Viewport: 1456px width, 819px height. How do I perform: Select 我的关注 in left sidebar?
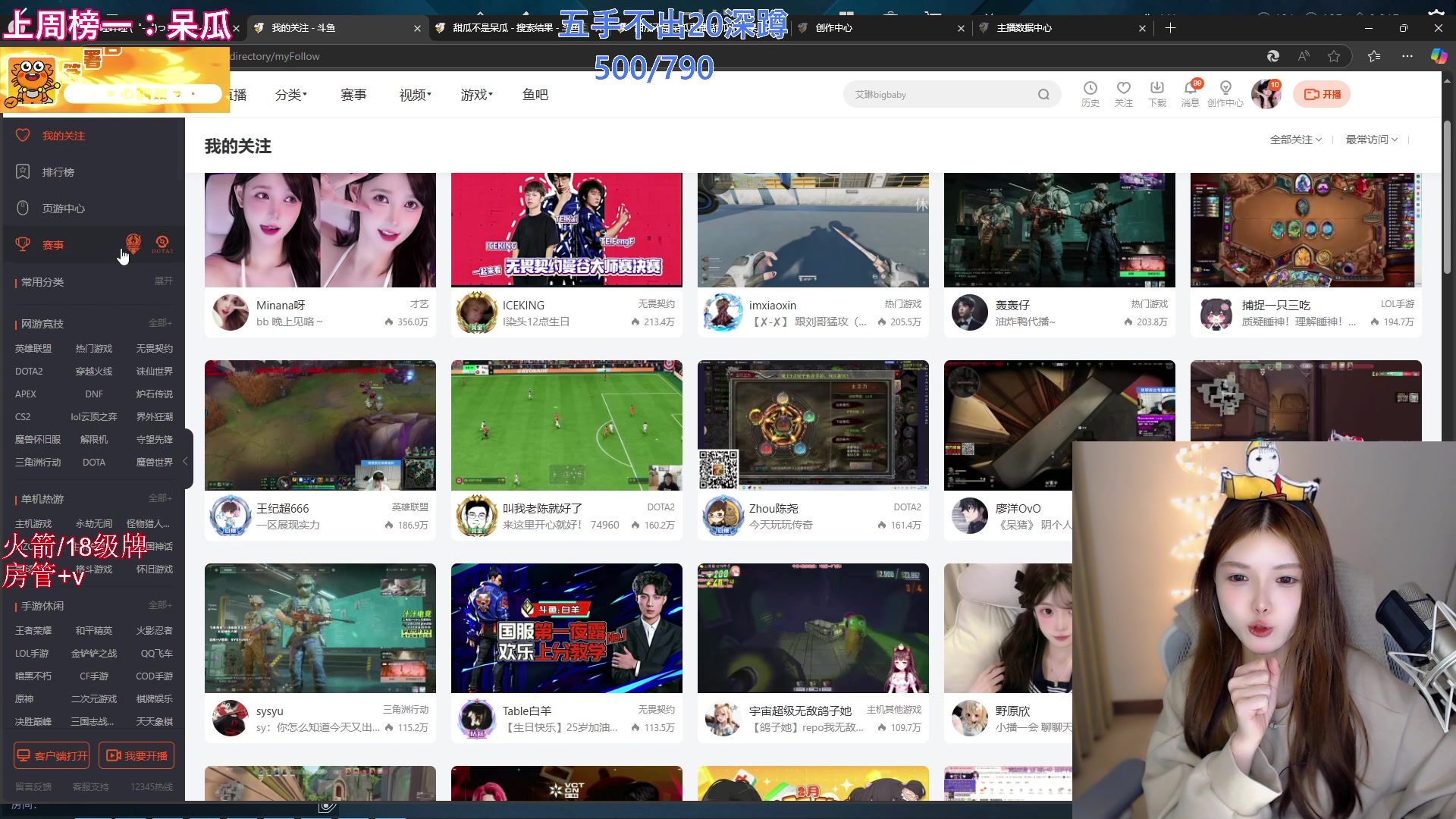[x=93, y=136]
